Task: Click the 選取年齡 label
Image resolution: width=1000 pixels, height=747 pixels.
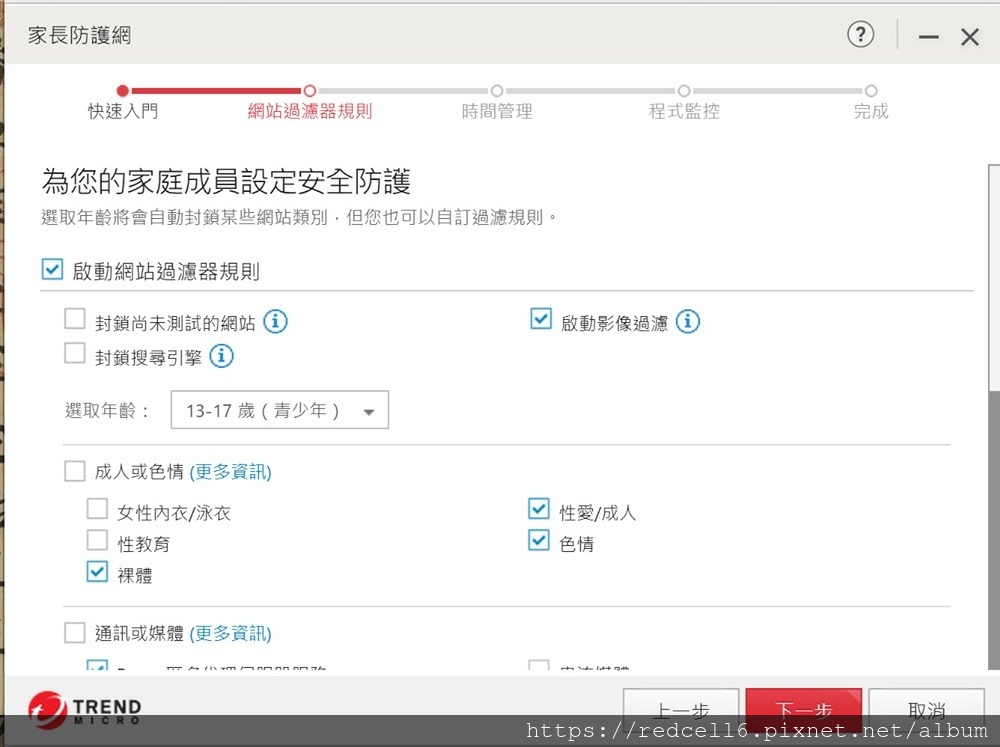Action: 106,410
